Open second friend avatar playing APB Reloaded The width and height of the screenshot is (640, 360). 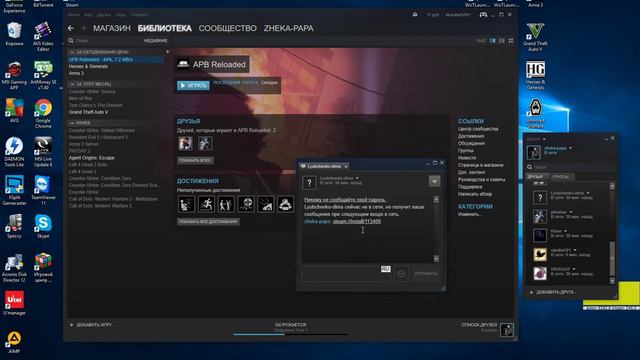point(205,143)
